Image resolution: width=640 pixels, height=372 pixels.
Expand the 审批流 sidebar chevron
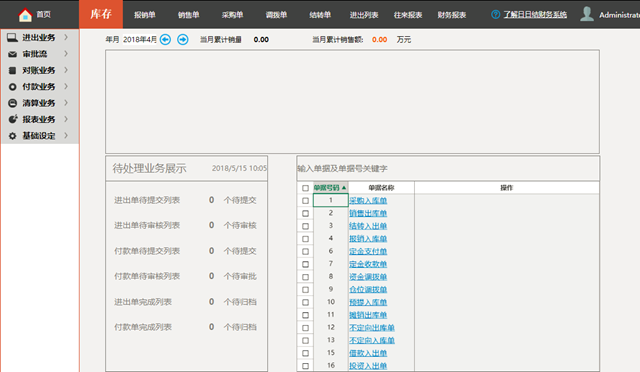[66, 53]
